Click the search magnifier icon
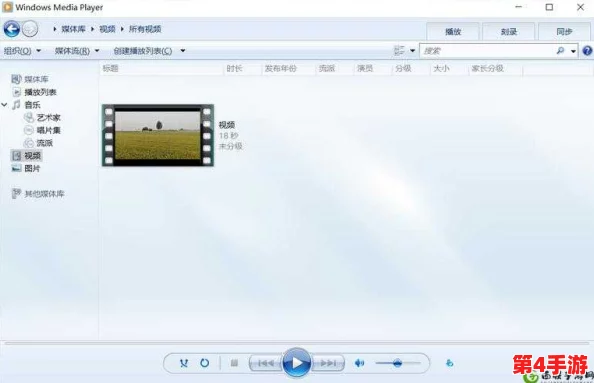 560,50
